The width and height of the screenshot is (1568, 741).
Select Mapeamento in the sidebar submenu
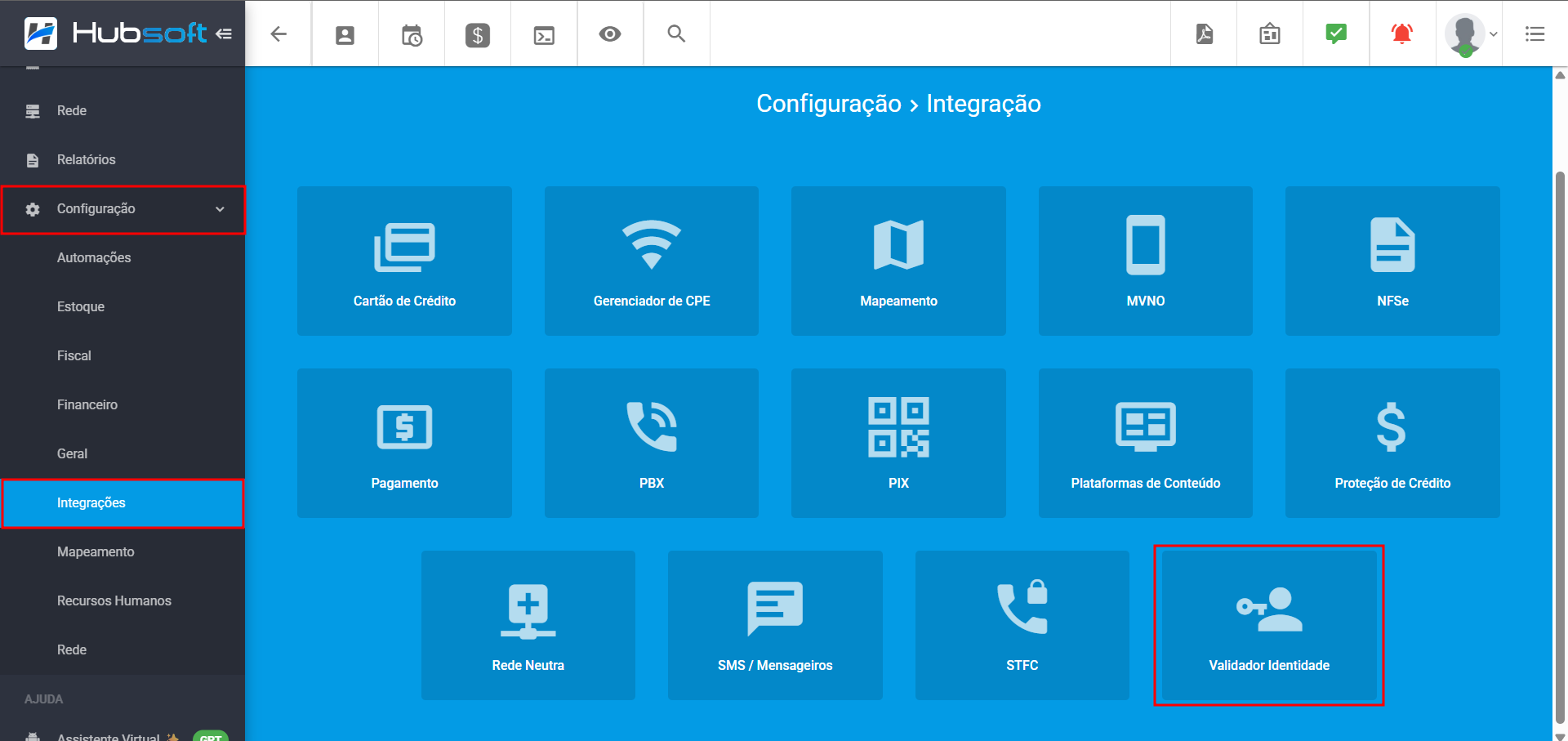click(x=122, y=551)
